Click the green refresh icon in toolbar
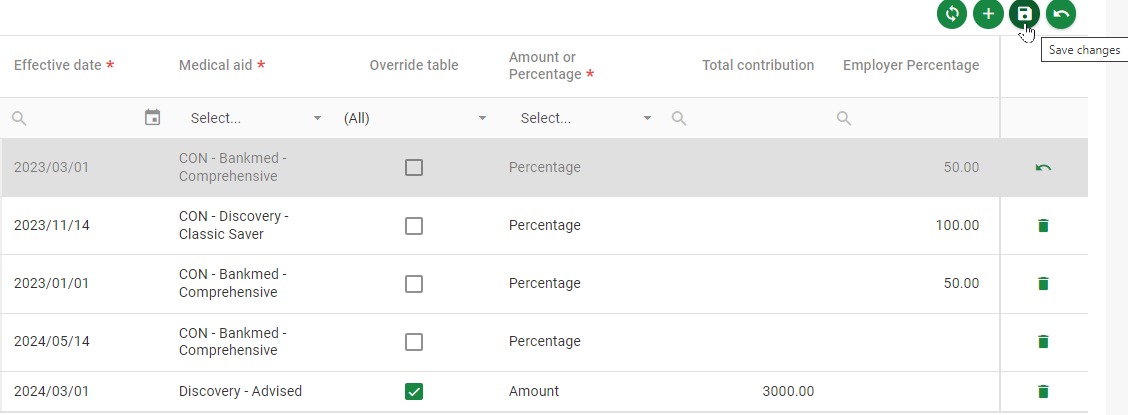 click(951, 14)
